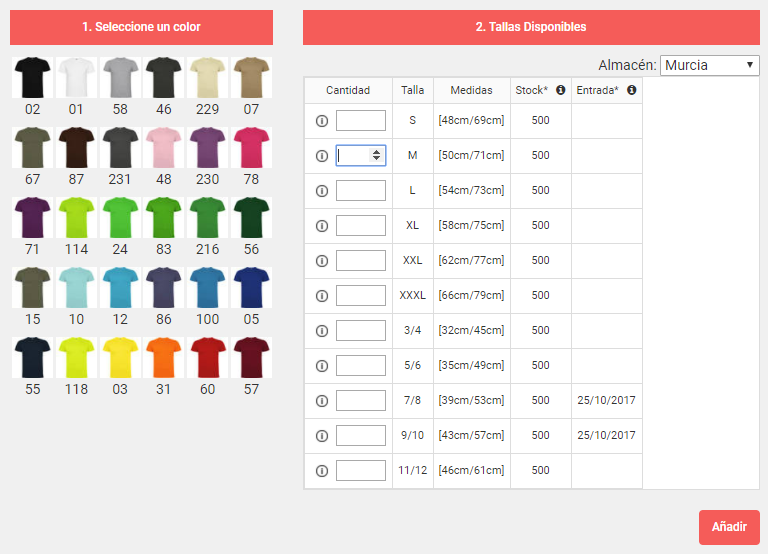Click the 25/10/2017 date in 7/8 row
Image resolution: width=768 pixels, height=554 pixels.
point(606,400)
